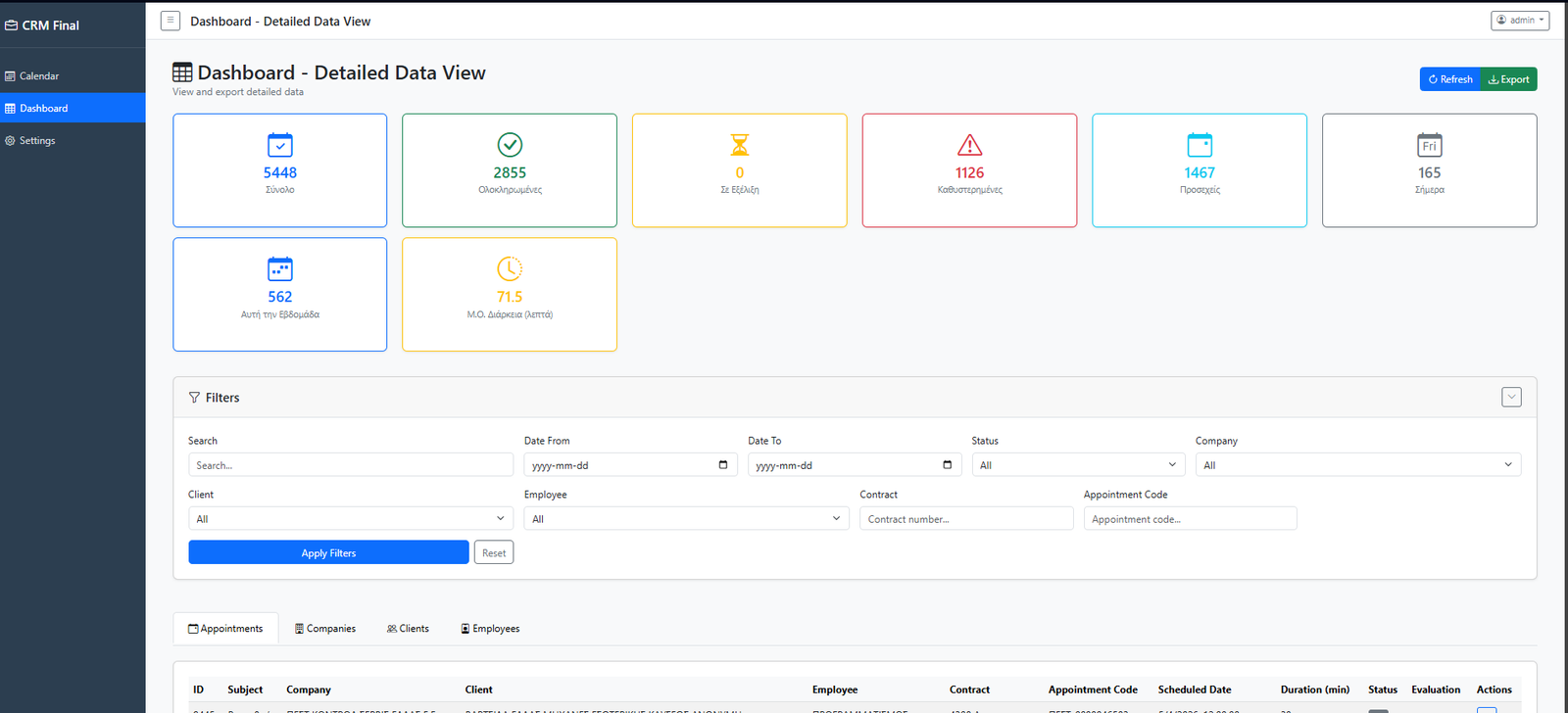
Task: Collapse the Filters panel with chevron
Action: pyautogui.click(x=1511, y=397)
